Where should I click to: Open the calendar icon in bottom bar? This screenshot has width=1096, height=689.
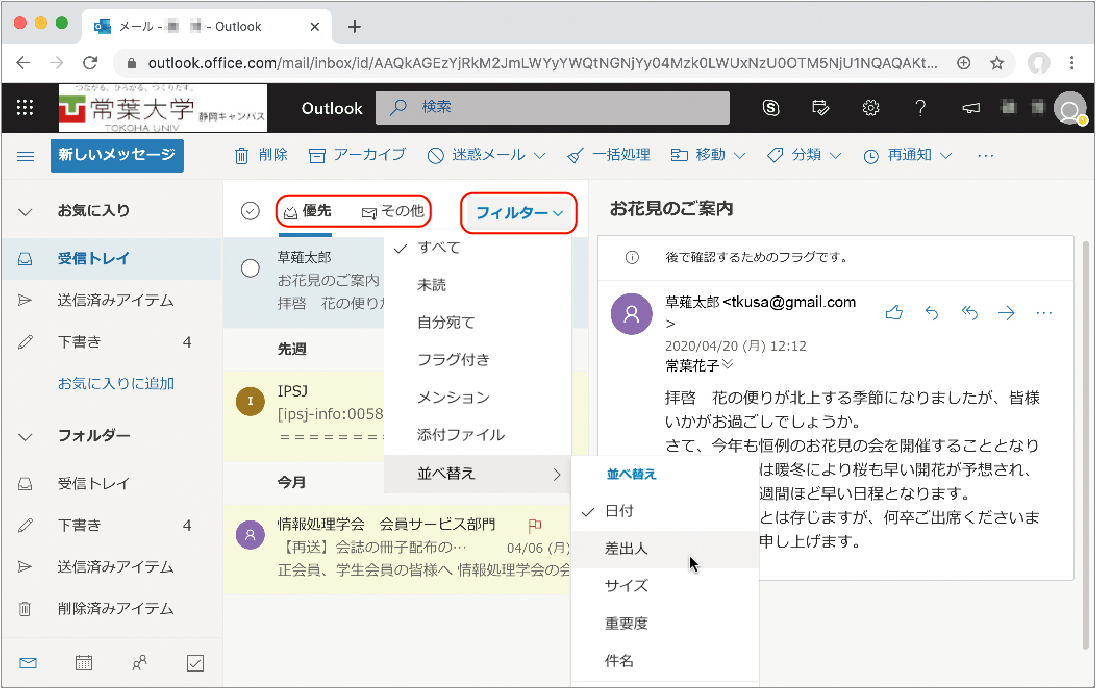click(x=84, y=663)
